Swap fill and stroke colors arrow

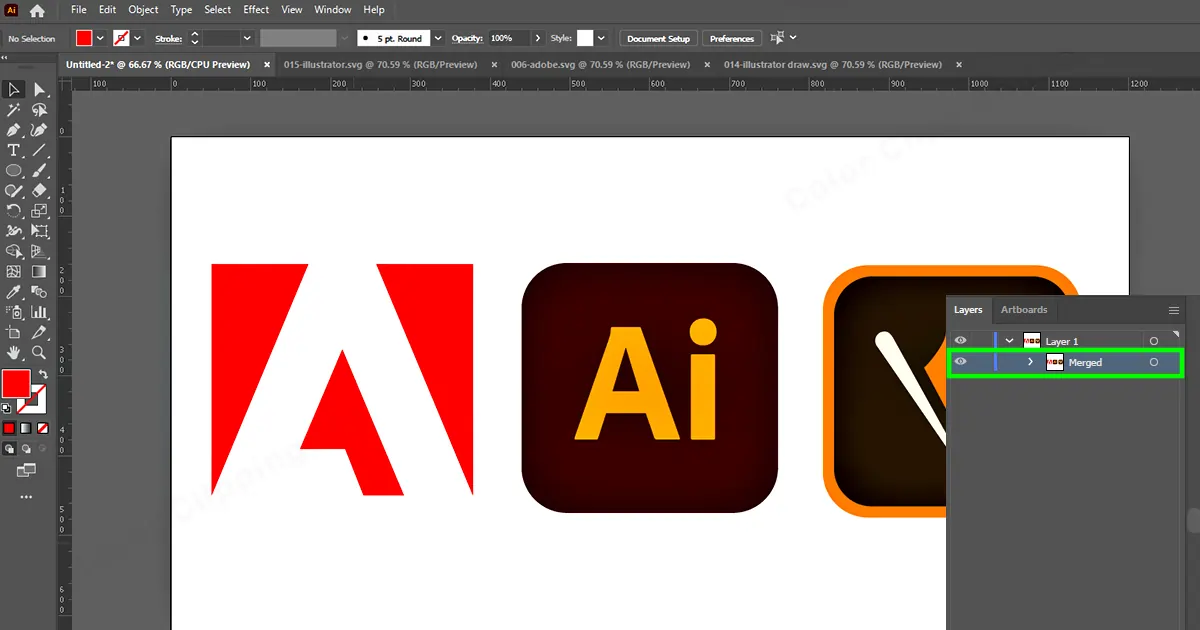pyautogui.click(x=43, y=375)
